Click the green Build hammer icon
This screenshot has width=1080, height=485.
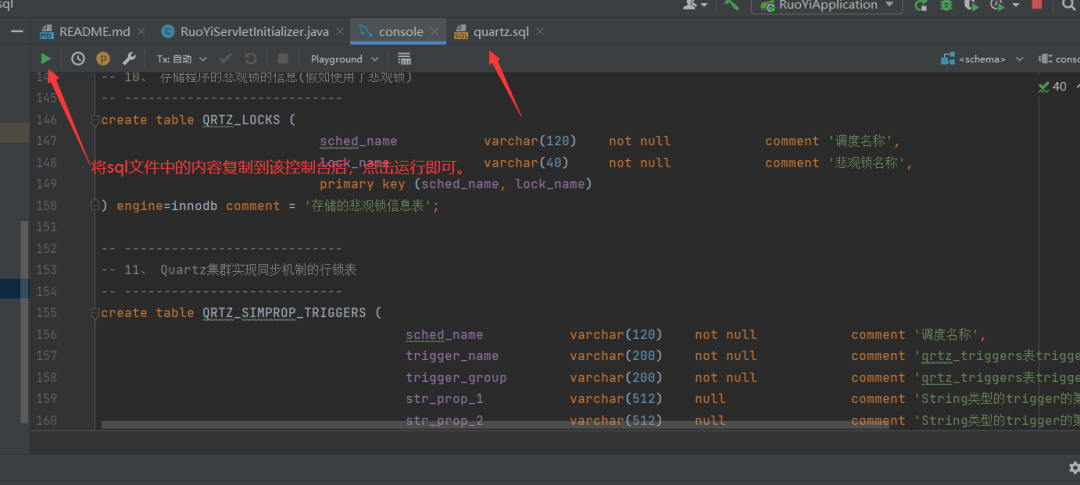[x=731, y=6]
